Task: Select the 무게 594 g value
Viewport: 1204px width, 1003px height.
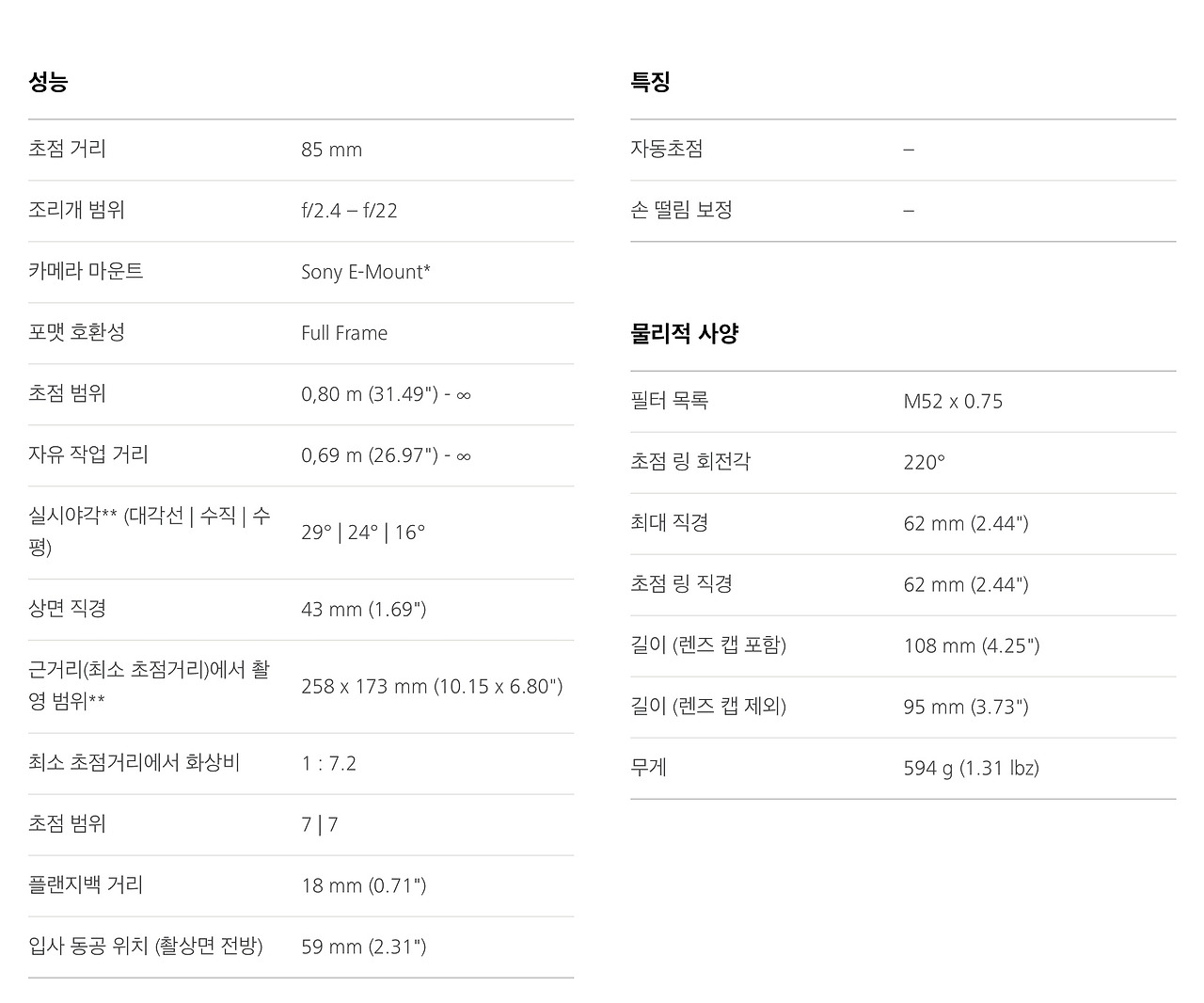Action: [x=971, y=768]
